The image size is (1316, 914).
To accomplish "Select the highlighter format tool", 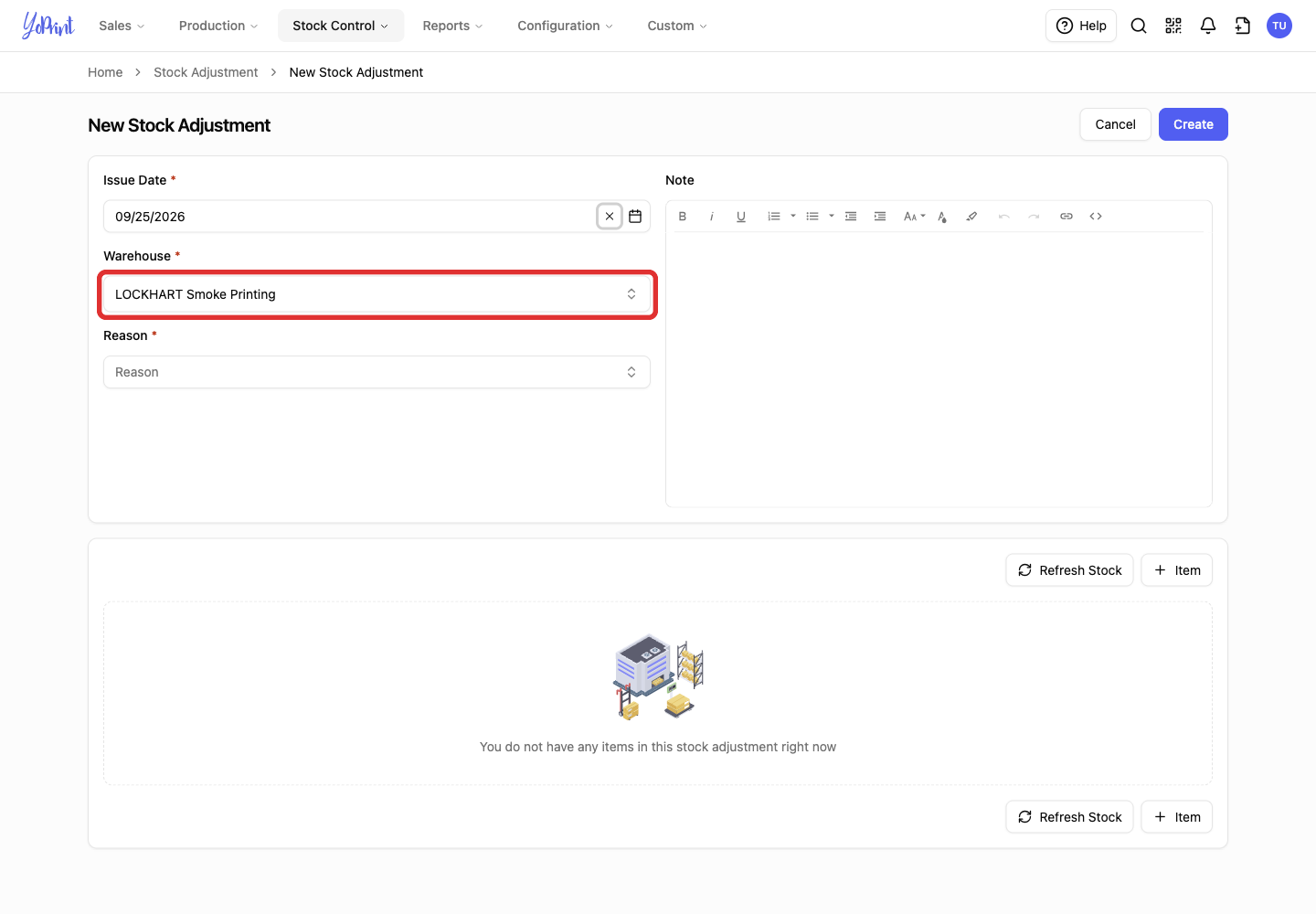I will [971, 217].
